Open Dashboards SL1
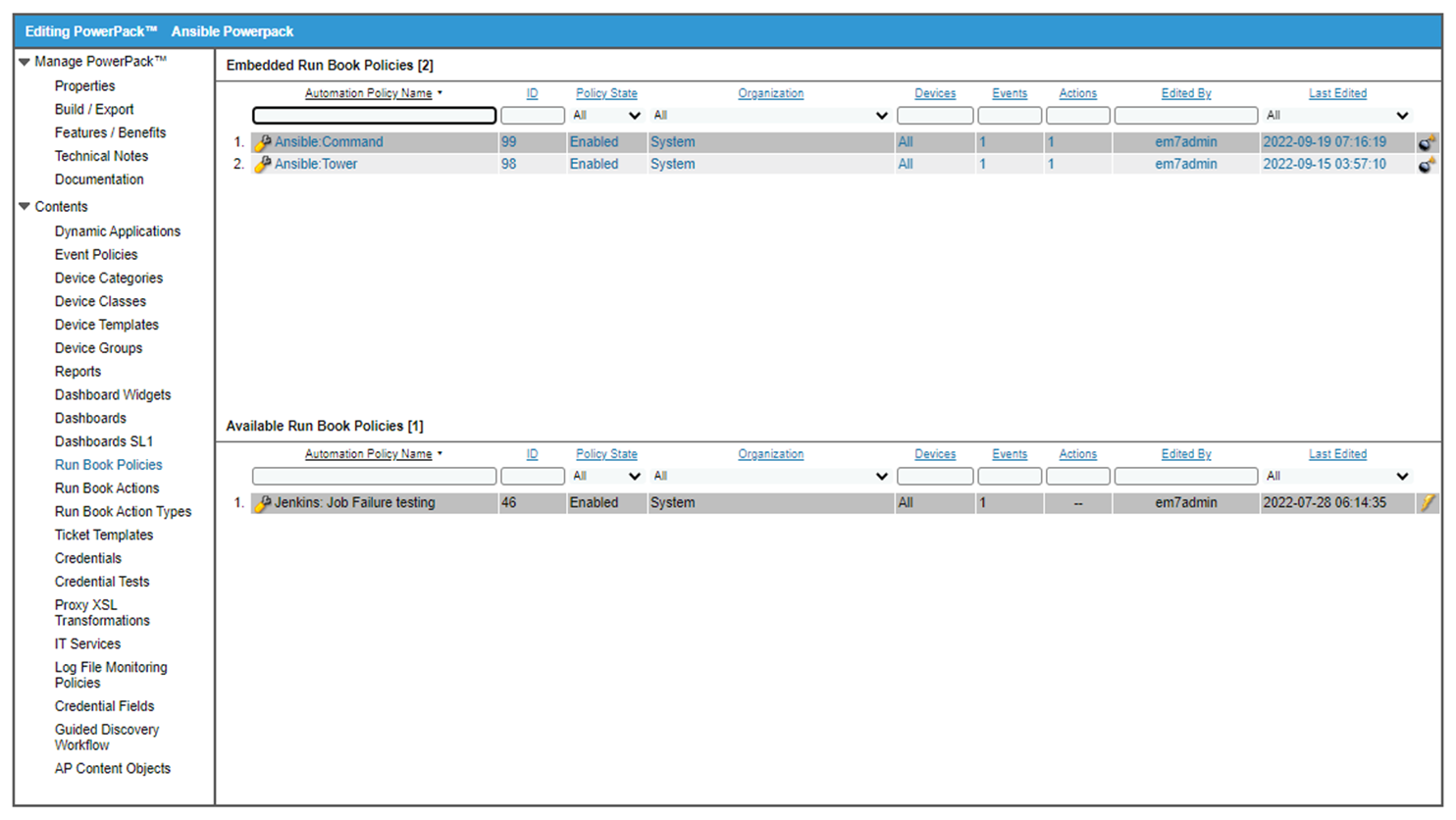The height and width of the screenshot is (820, 1456). (x=104, y=442)
